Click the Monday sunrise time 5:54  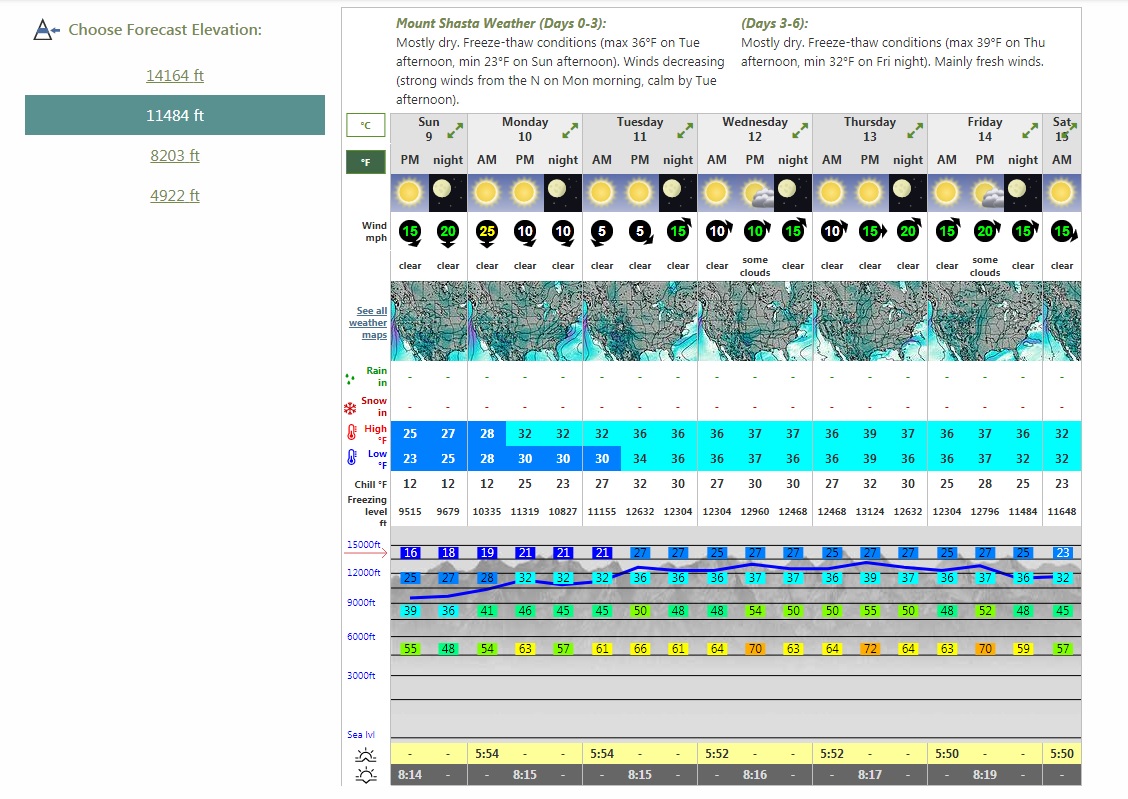[487, 754]
